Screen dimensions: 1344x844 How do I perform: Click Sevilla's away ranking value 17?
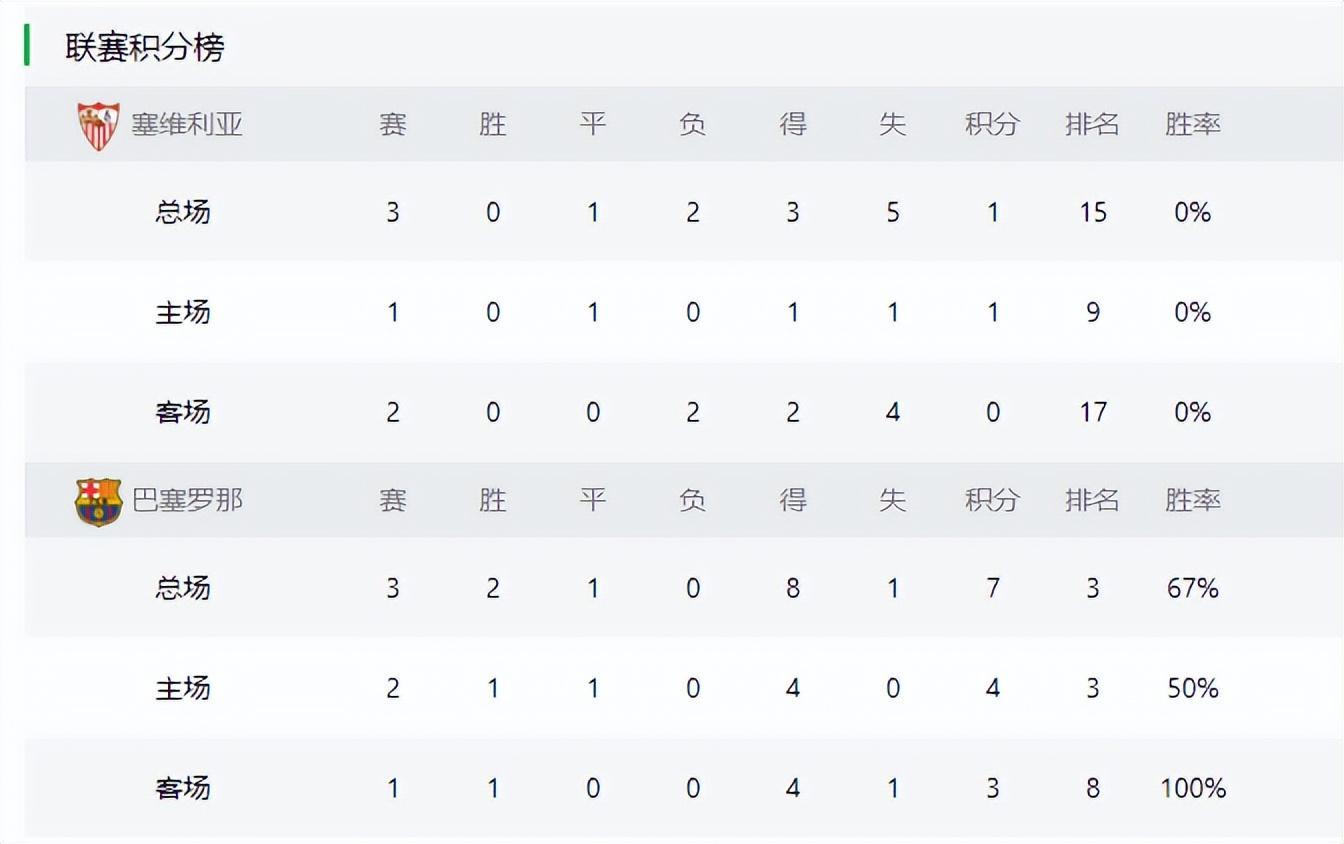pos(1092,412)
